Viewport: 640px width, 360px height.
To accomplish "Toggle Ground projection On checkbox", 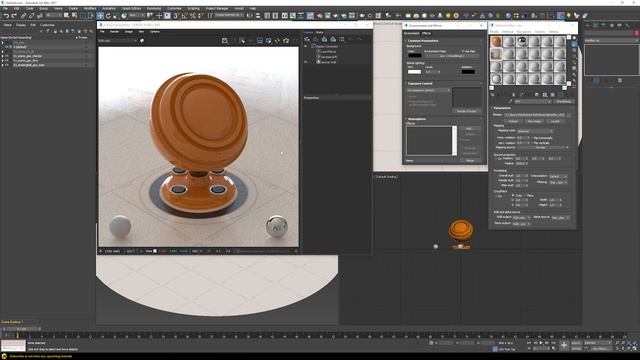I will coord(497,158).
